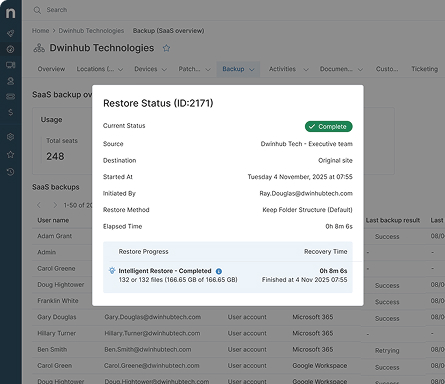
Task: Go to previous page of SaaS backups
Action: [x=39, y=205]
